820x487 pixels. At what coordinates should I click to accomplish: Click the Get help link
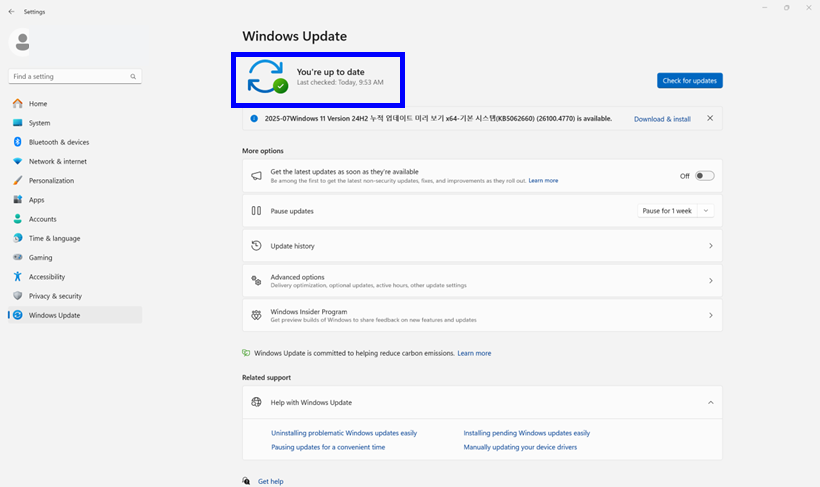click(x=270, y=481)
